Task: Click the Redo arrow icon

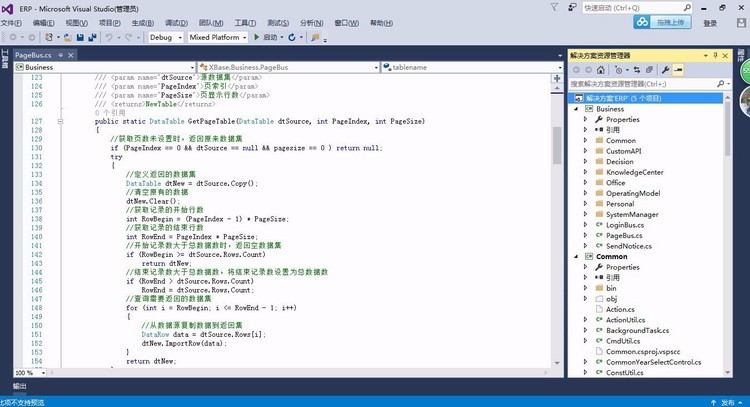Action: click(129, 37)
